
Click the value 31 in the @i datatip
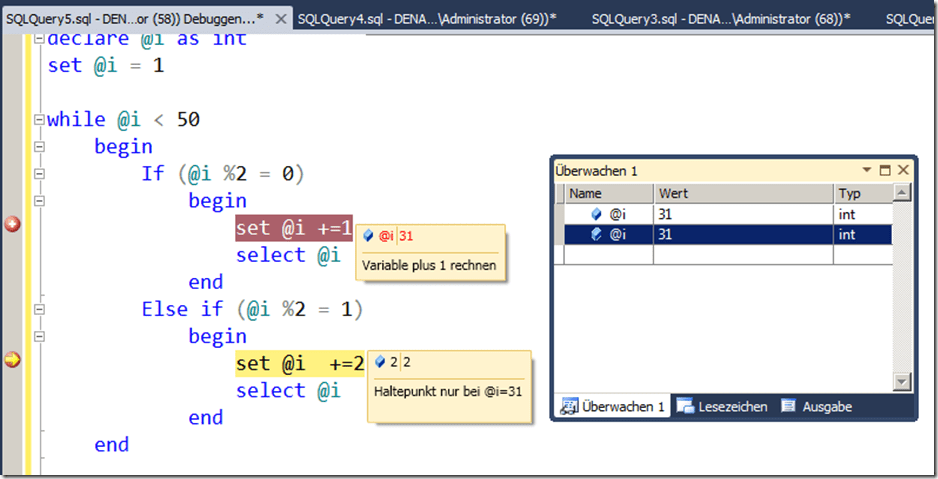pyautogui.click(x=406, y=236)
